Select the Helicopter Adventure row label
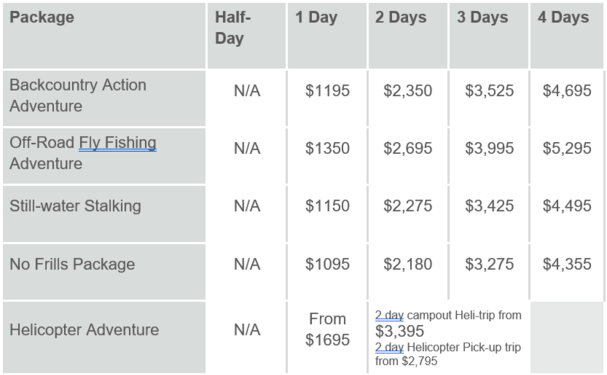This screenshot has height=375, width=607. (x=84, y=330)
